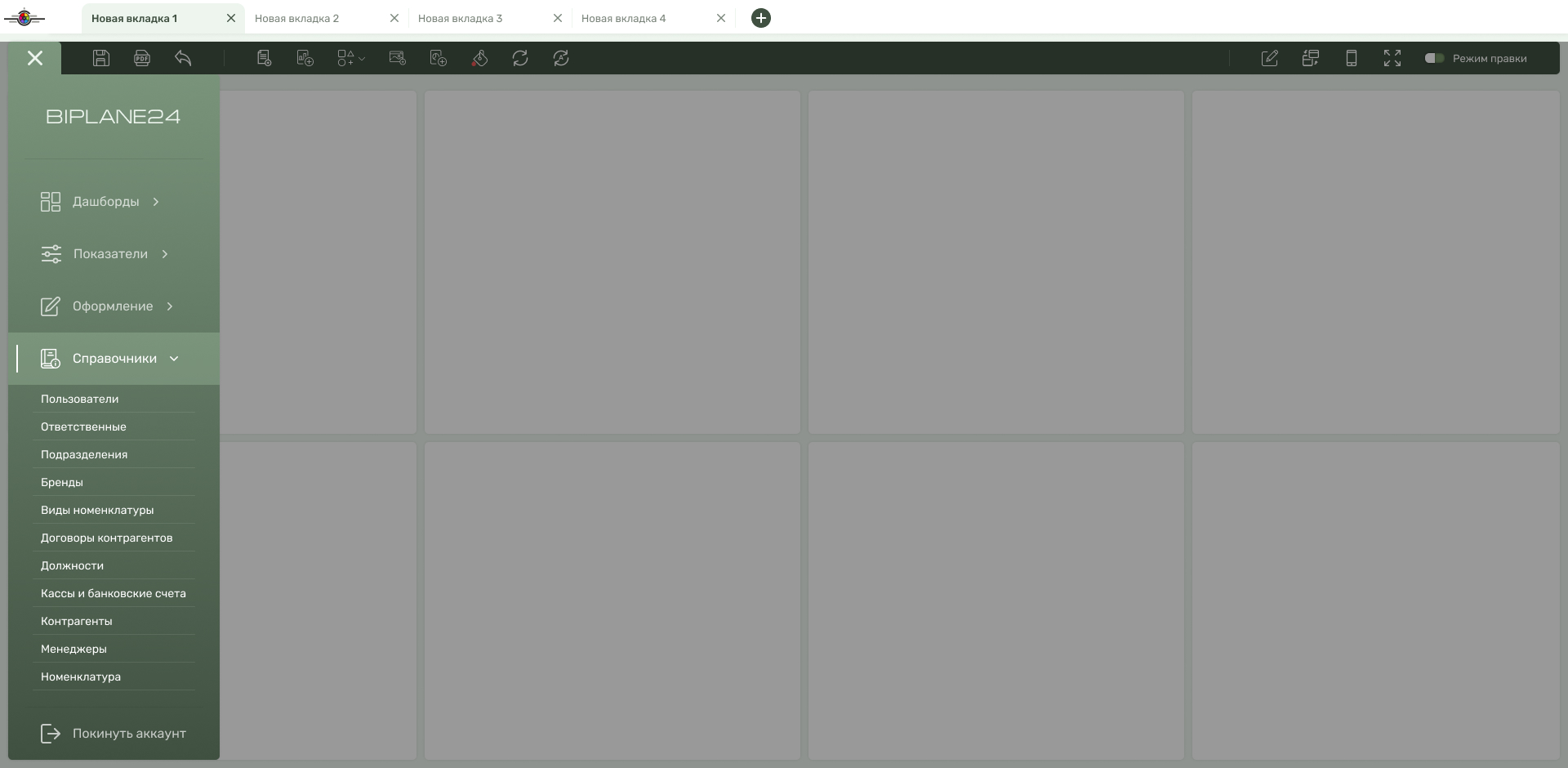Viewport: 1568px width, 768px height.
Task: Click the Справочники menu label
Action: coord(114,359)
